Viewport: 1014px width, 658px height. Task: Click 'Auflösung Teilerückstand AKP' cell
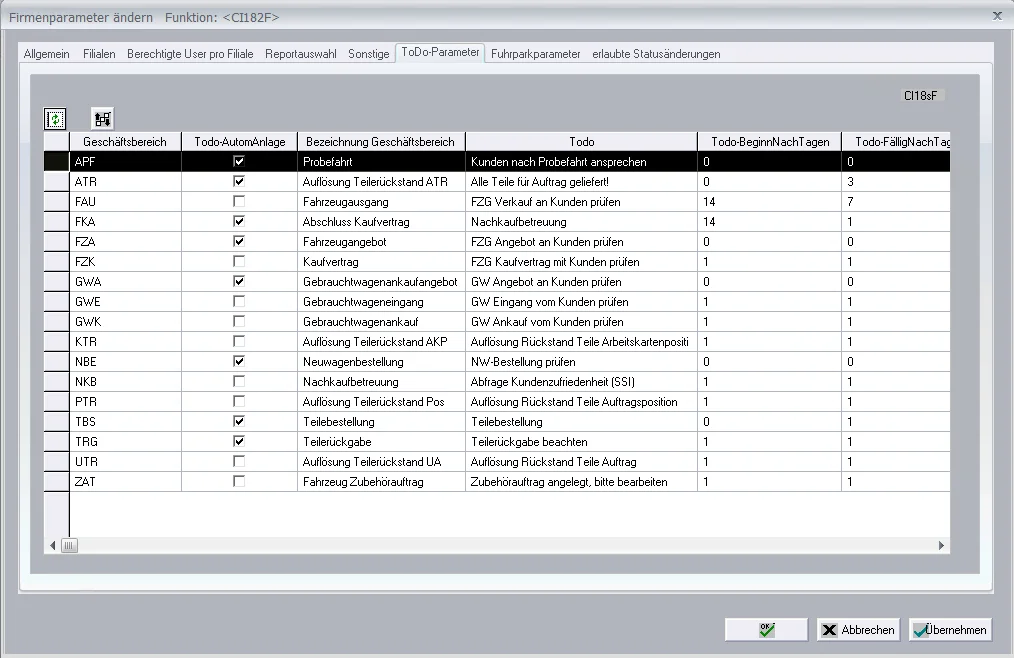[381, 342]
